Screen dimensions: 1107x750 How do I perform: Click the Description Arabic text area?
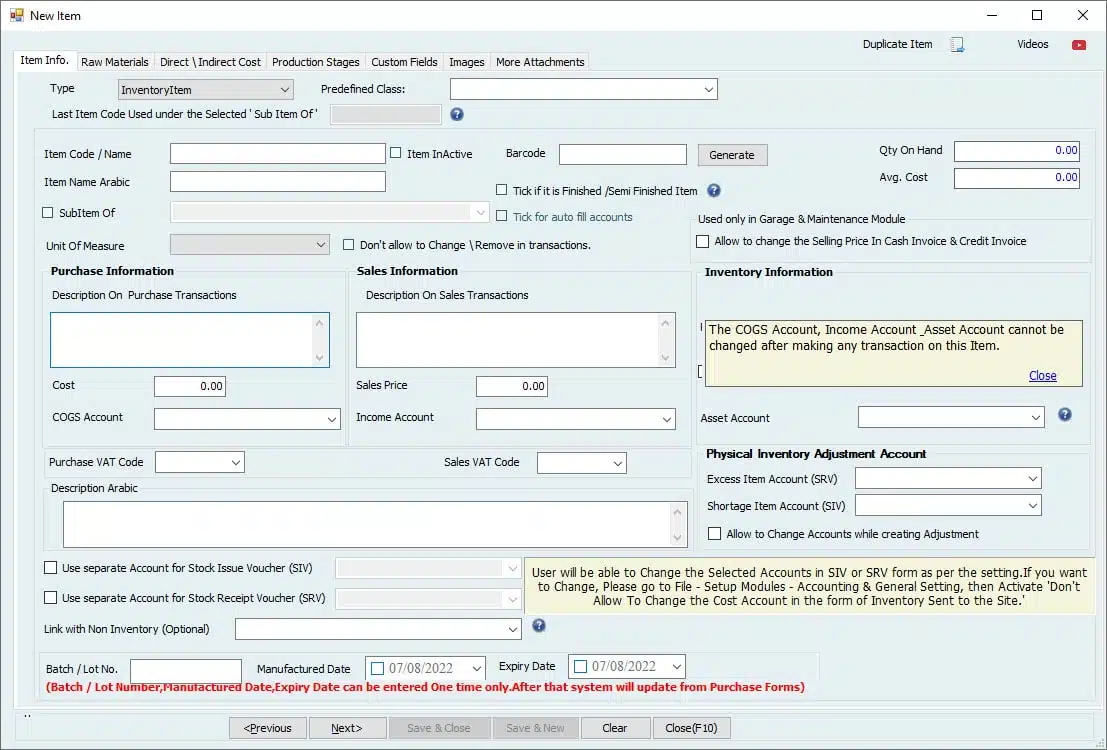(x=375, y=525)
